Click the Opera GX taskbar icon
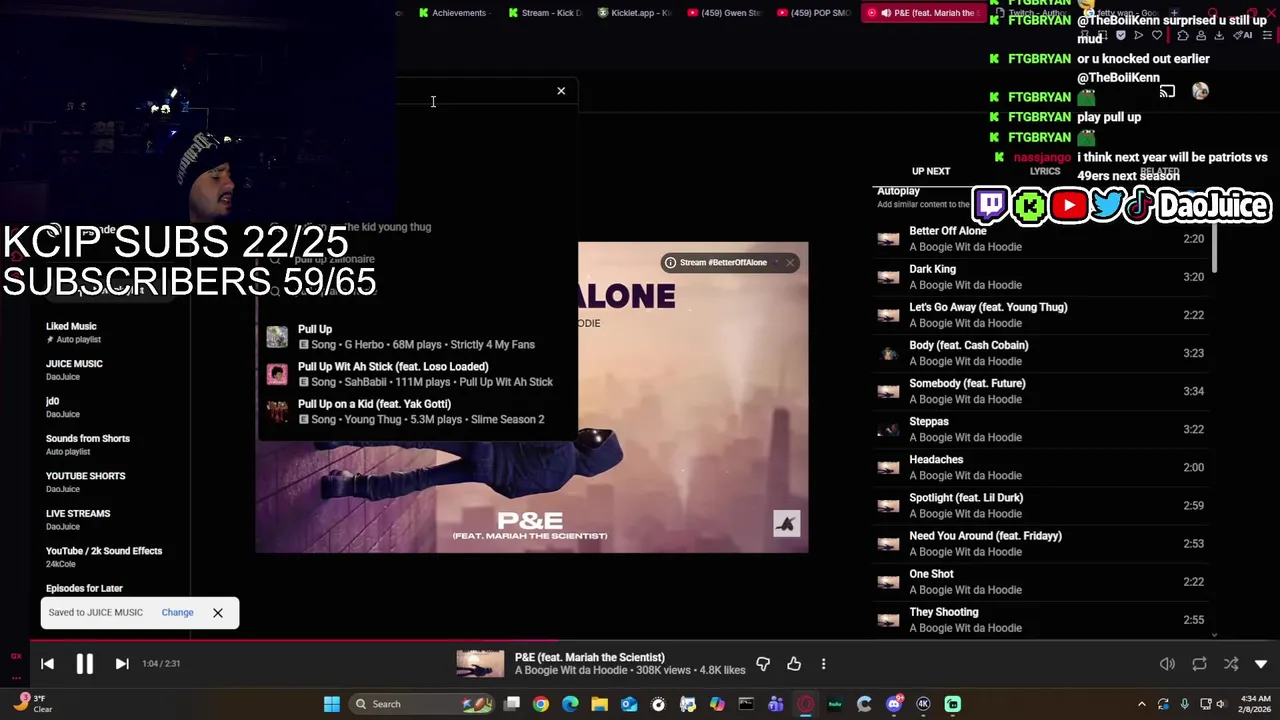This screenshot has height=720, width=1280. point(805,704)
